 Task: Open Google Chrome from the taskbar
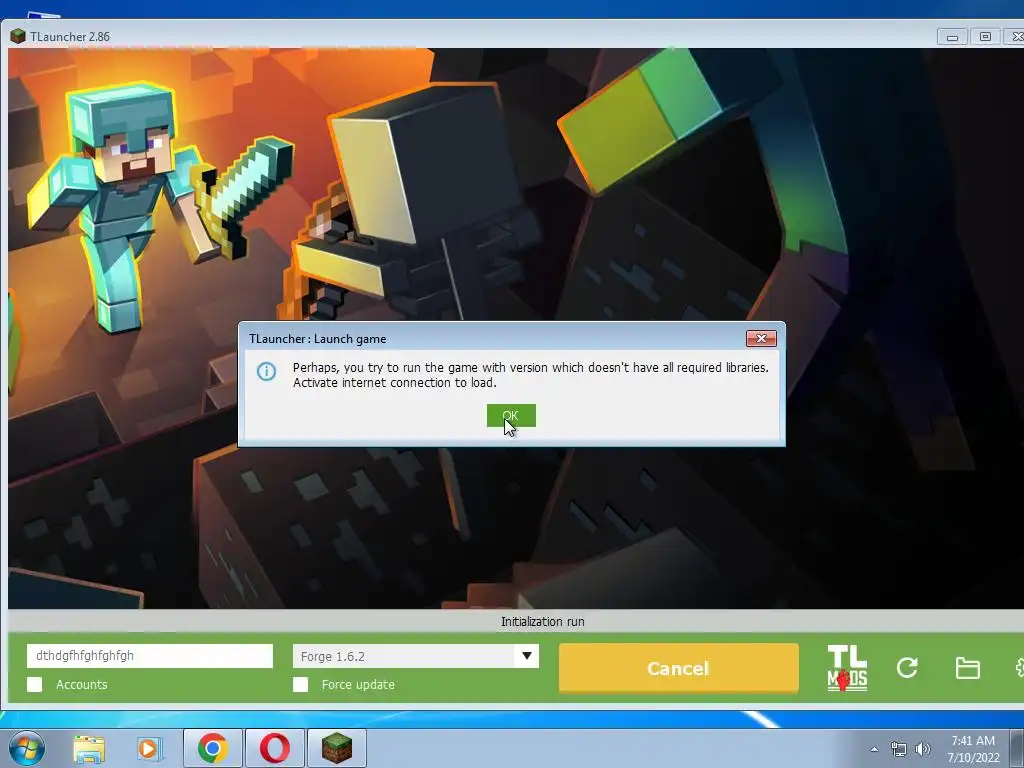pyautogui.click(x=212, y=748)
